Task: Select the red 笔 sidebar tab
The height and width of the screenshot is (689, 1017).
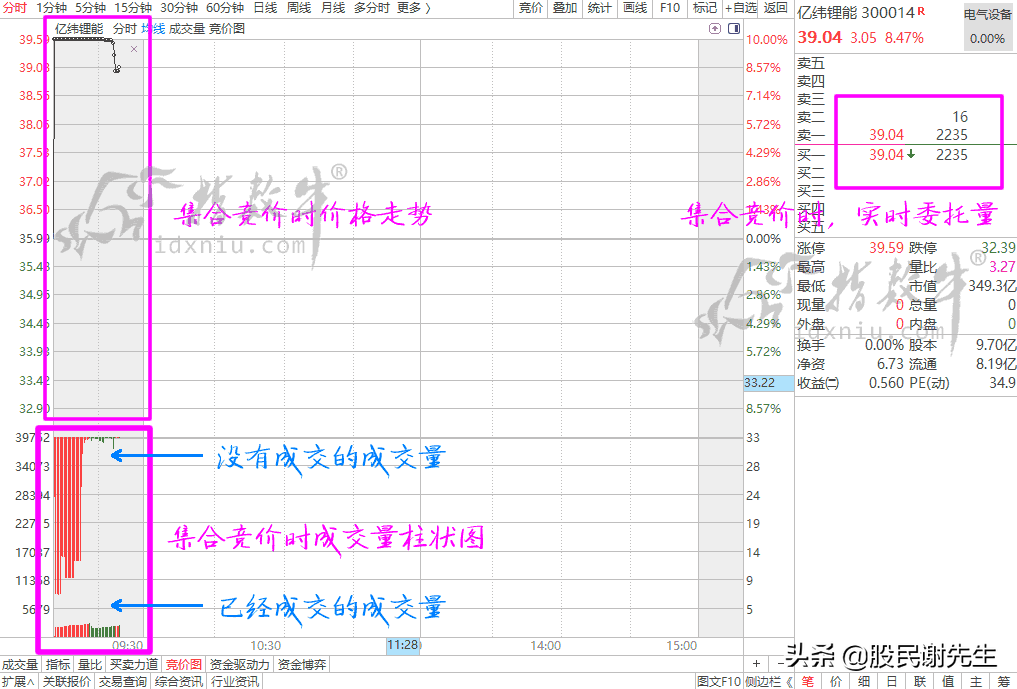Action: coord(808,681)
